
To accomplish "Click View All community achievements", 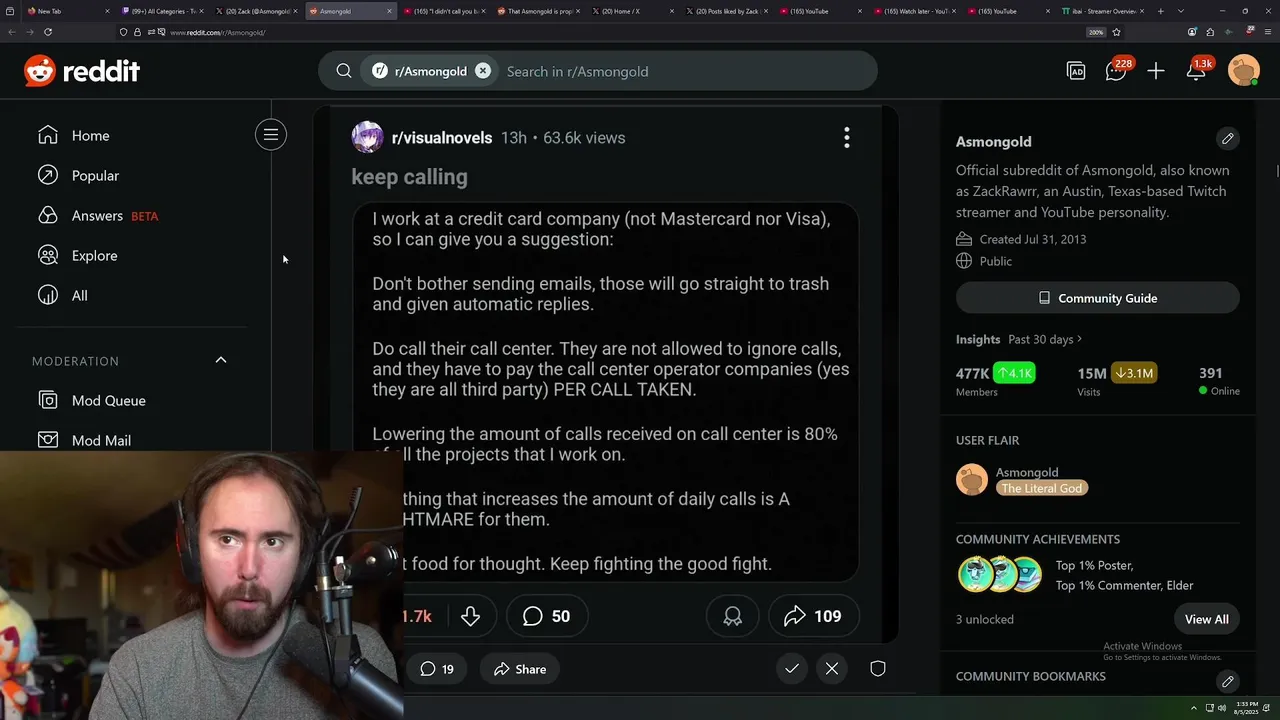I will (1206, 619).
